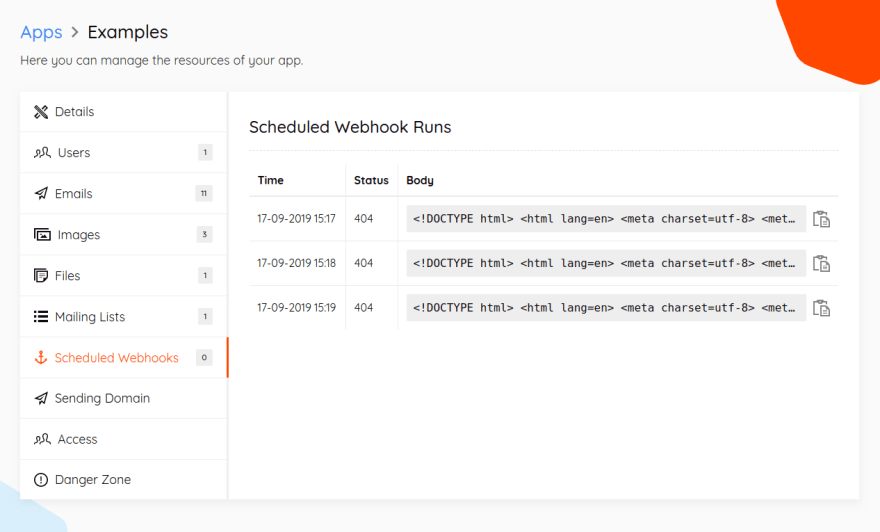The width and height of the screenshot is (880, 532).
Task: Click the Status column header
Action: (x=371, y=180)
